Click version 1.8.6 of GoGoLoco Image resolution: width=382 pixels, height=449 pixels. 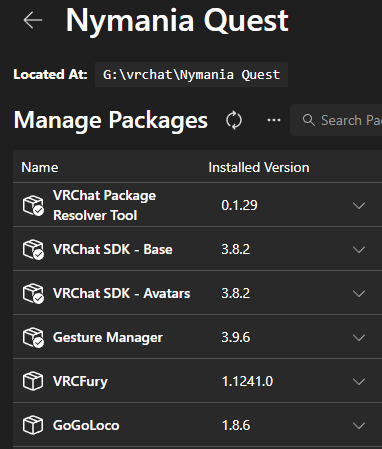236,425
